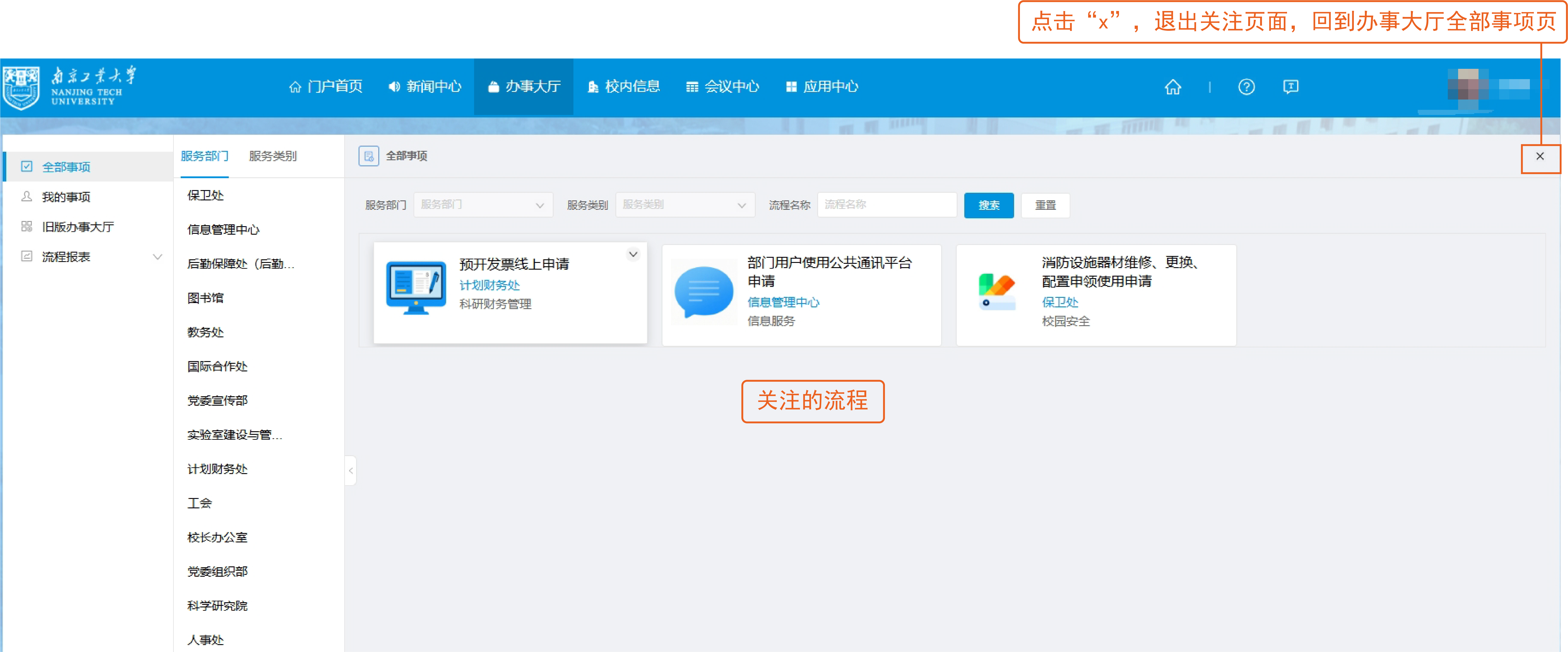Select 党委组织部 in the department list
The image size is (1568, 652).
tap(217, 572)
